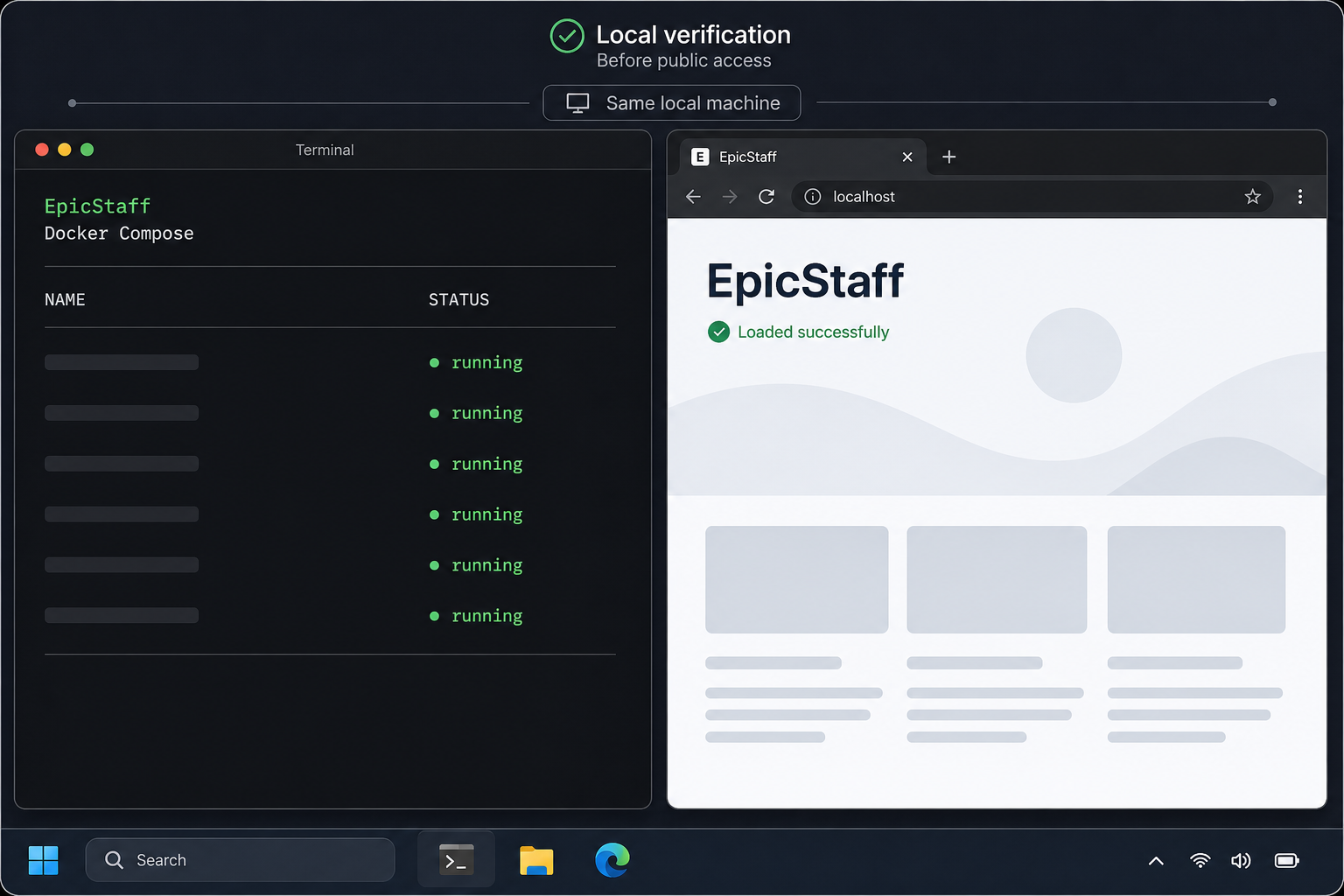Open File Explorer from taskbar
The width and height of the screenshot is (1344, 896).
pyautogui.click(x=536, y=860)
